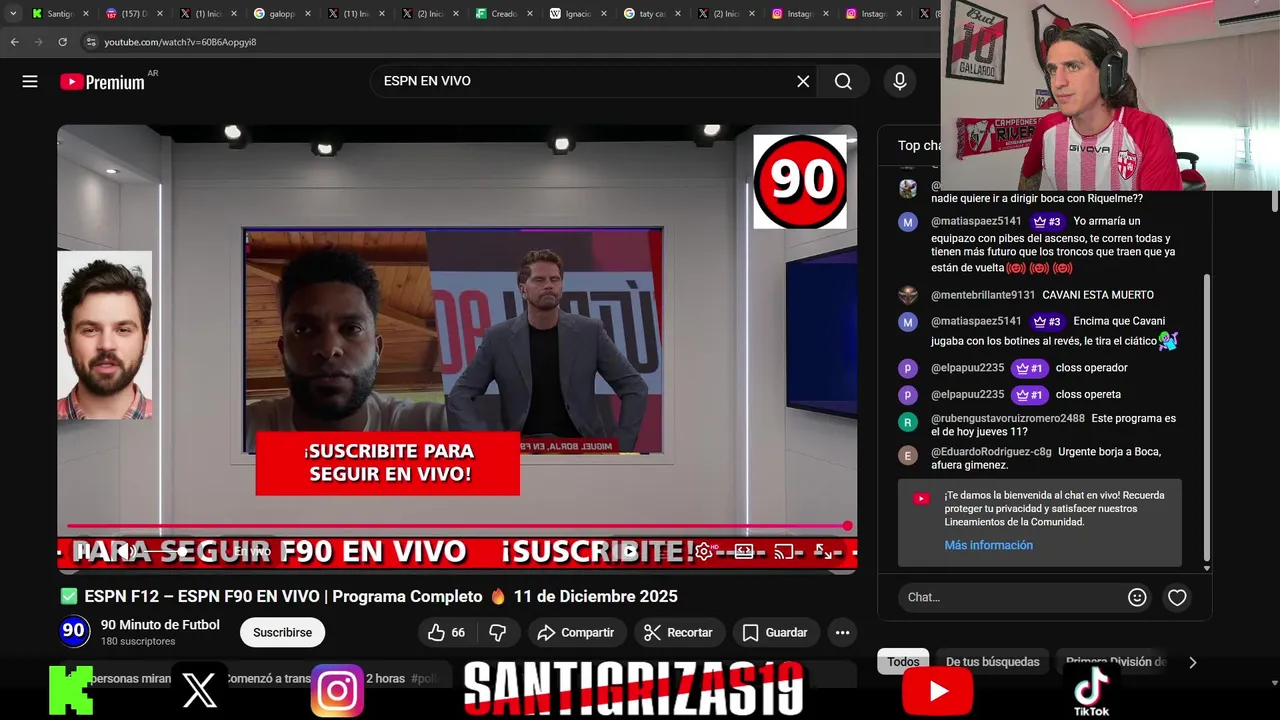Pause the video in the player
Image resolution: width=1280 pixels, height=720 pixels.
[x=85, y=551]
